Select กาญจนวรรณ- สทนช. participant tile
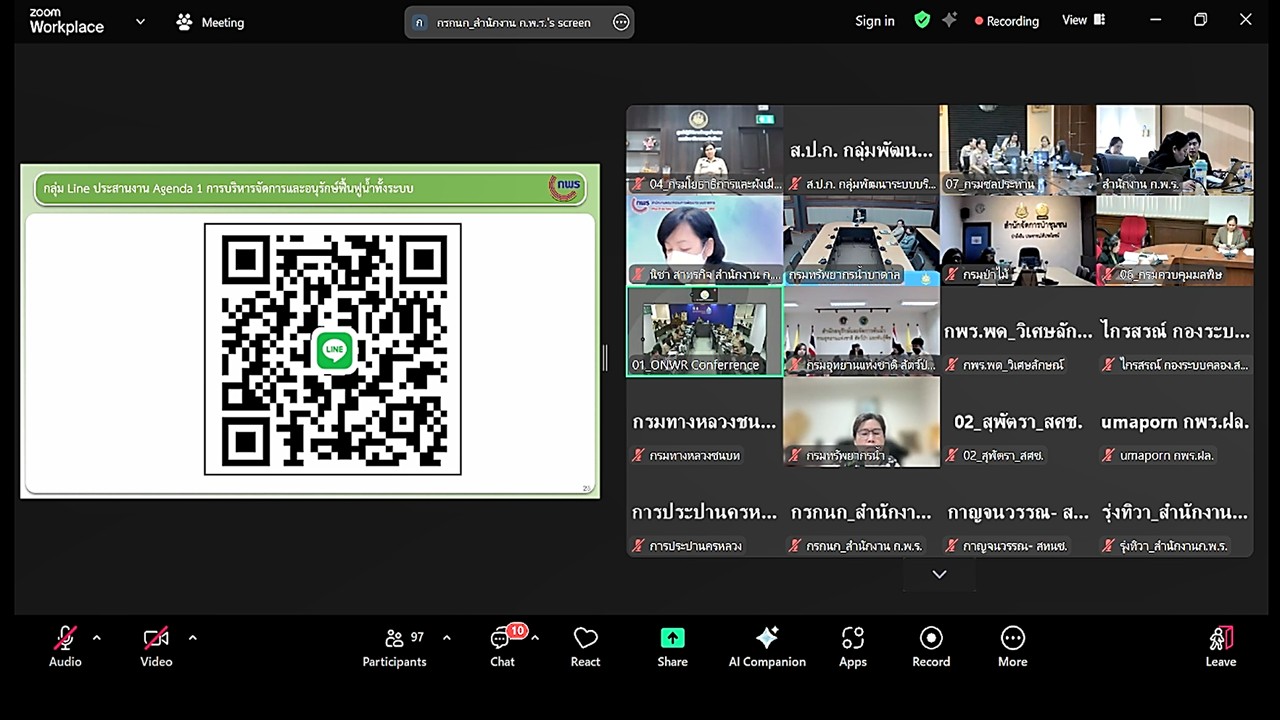 pyautogui.click(x=1018, y=513)
